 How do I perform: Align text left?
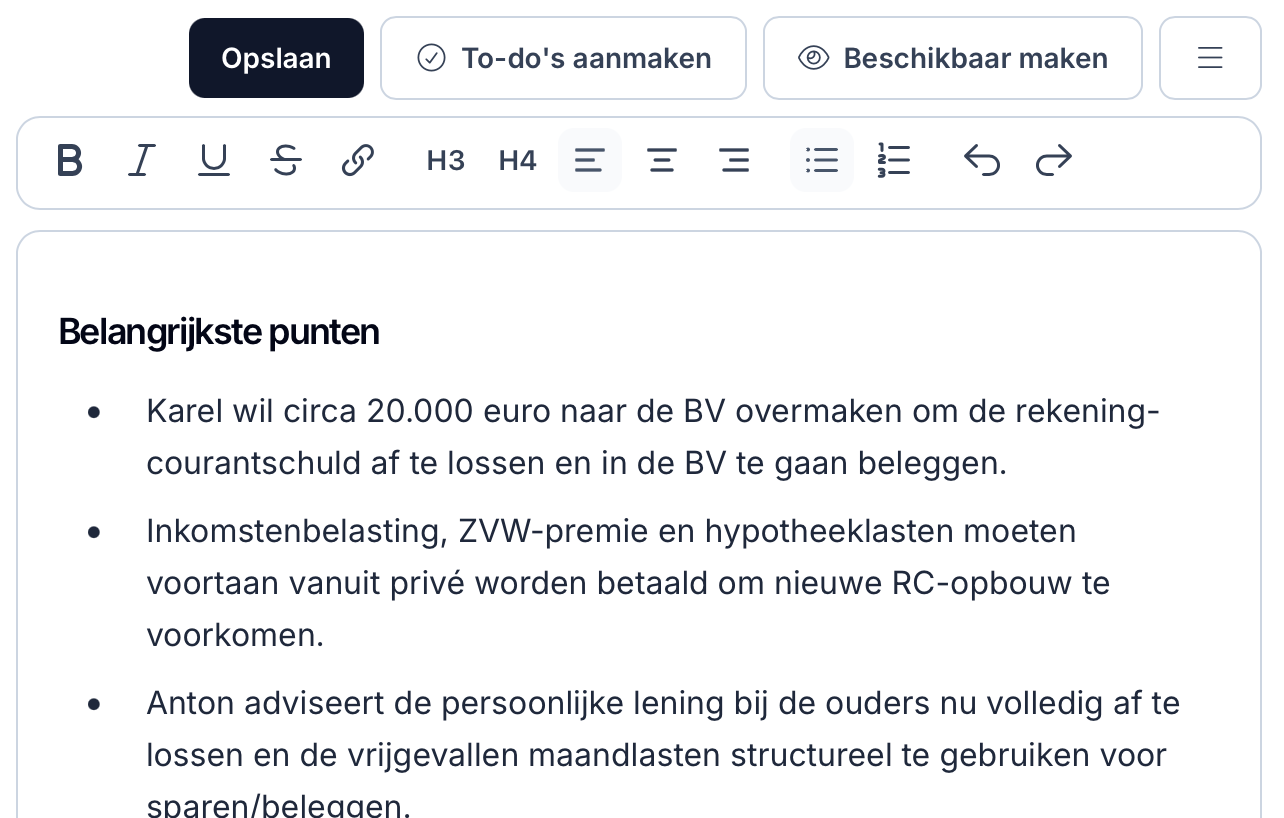(x=590, y=160)
